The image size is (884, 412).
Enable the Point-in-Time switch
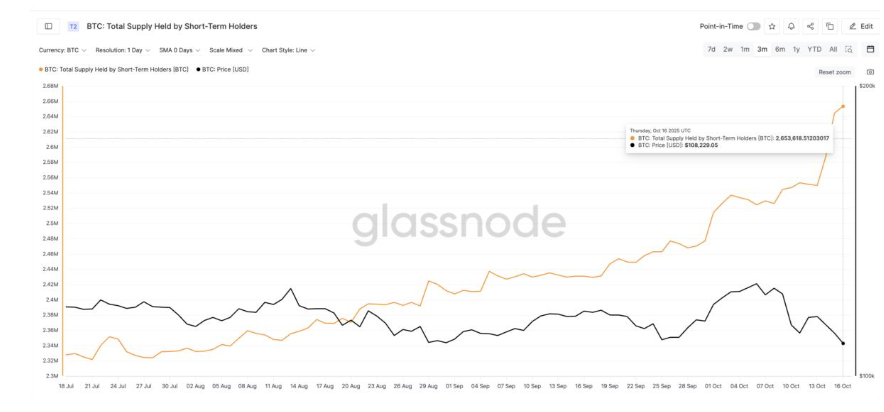[x=753, y=26]
